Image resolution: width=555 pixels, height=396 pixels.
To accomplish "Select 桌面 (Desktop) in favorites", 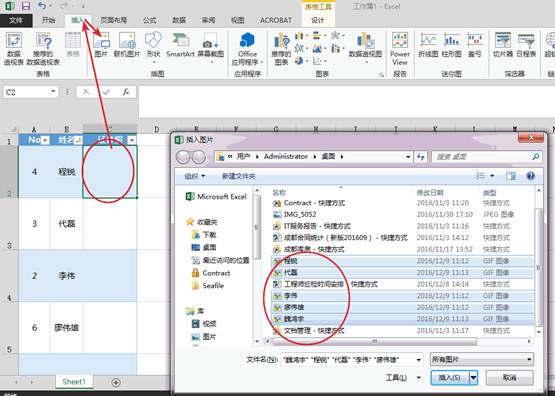I will pos(204,247).
